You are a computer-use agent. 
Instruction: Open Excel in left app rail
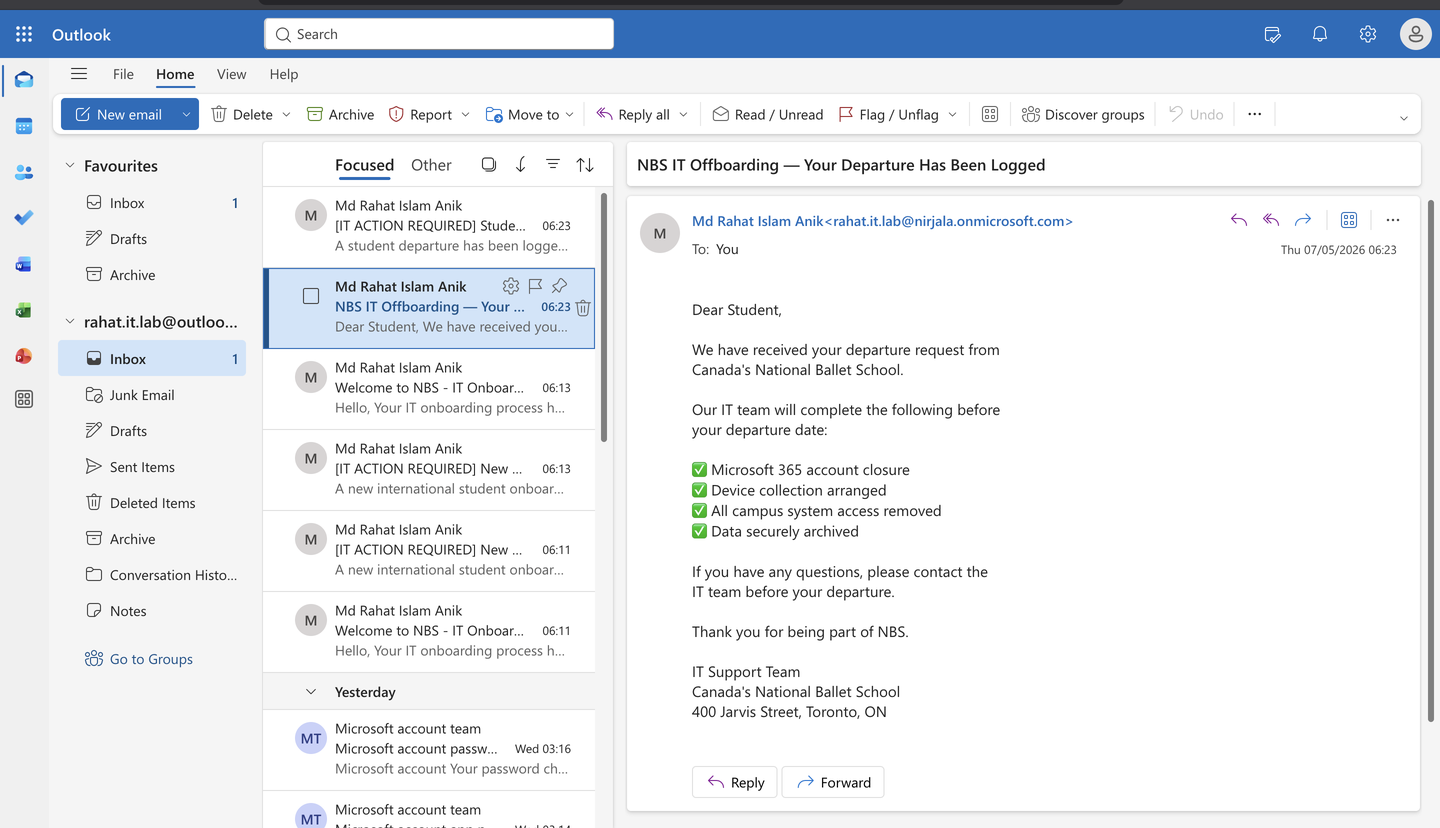point(24,310)
